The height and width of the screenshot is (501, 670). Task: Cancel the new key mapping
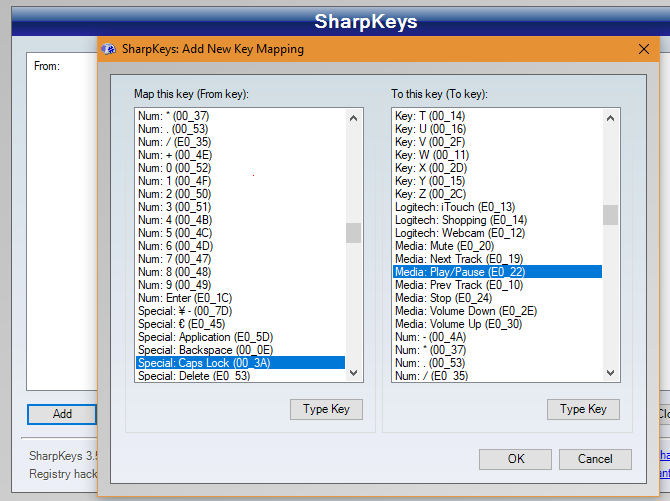[595, 459]
